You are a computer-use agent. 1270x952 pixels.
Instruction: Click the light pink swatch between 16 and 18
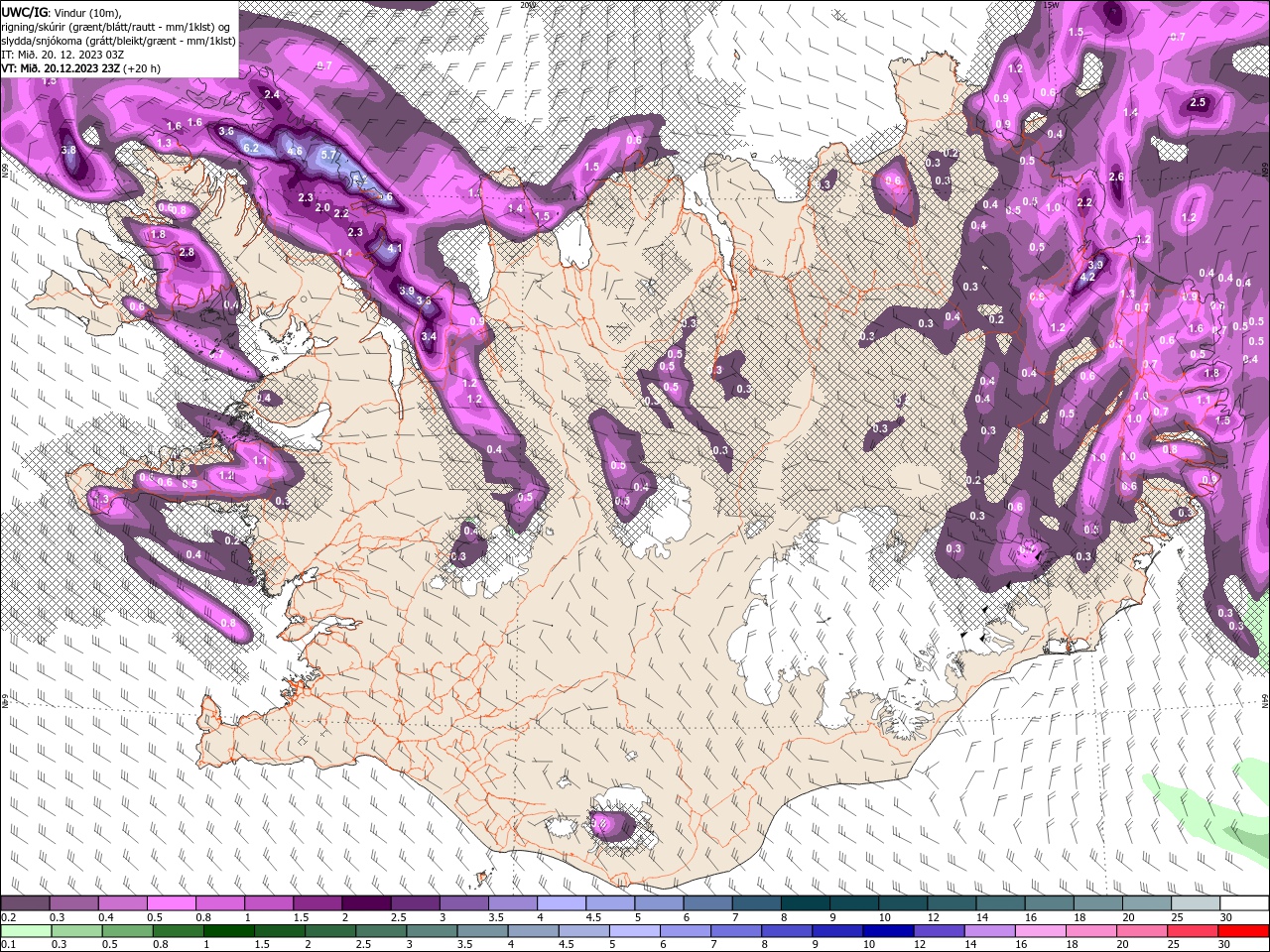pyautogui.click(x=1040, y=930)
